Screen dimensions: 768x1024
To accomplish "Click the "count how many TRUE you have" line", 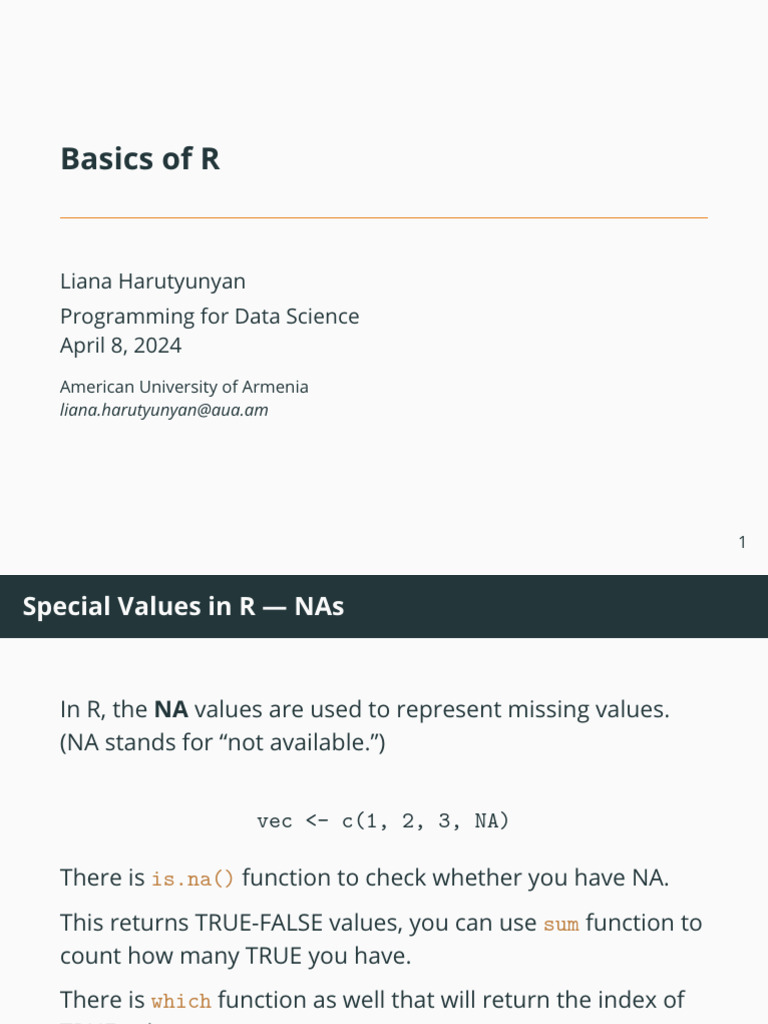I will [235, 956].
